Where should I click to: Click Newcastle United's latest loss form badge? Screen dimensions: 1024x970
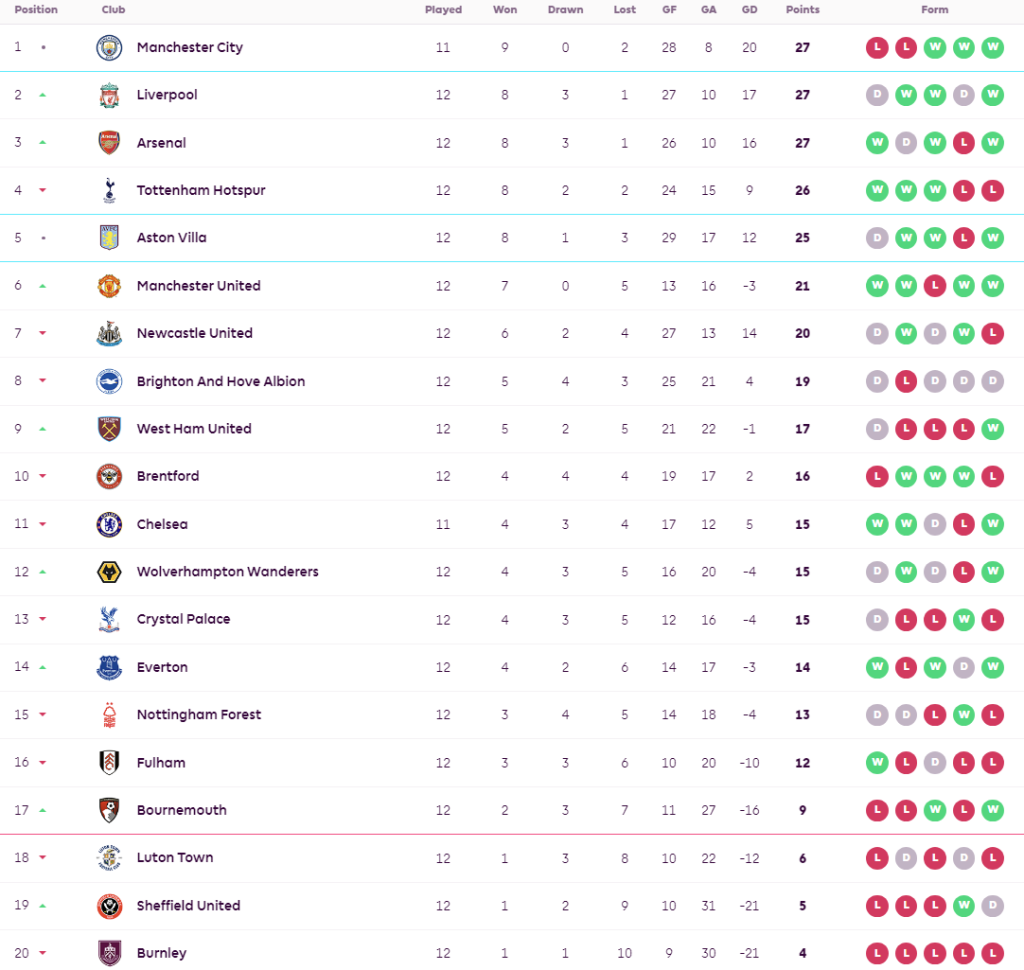992,333
